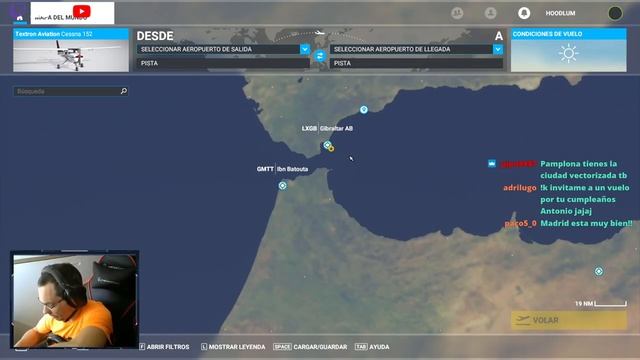The width and height of the screenshot is (640, 360).
Task: Click the paco5_0 chat username
Action: [520, 223]
